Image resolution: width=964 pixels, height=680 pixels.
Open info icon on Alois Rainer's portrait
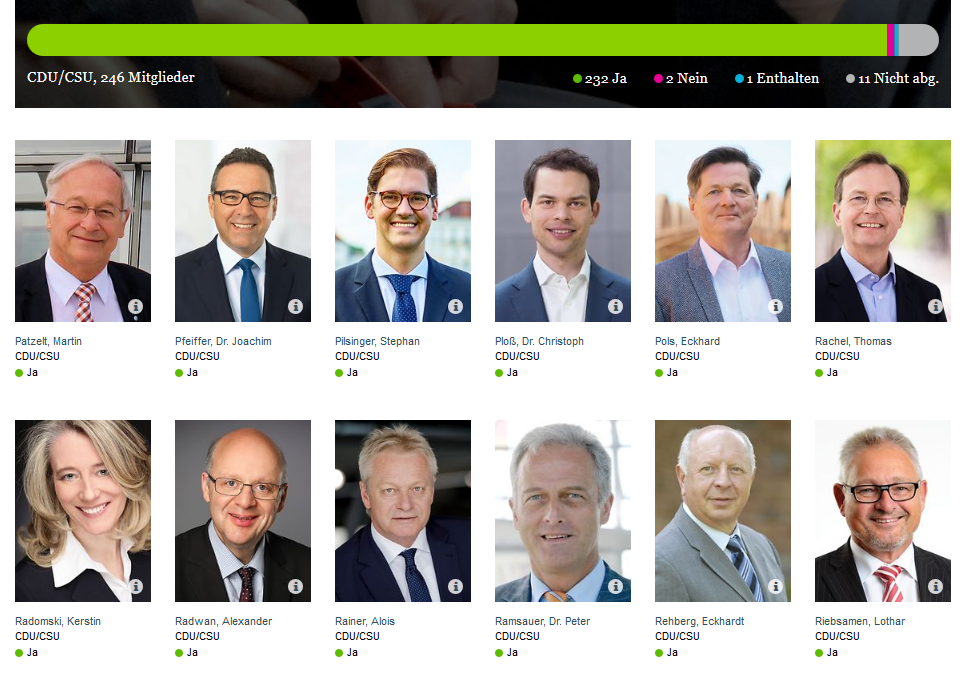coord(455,587)
